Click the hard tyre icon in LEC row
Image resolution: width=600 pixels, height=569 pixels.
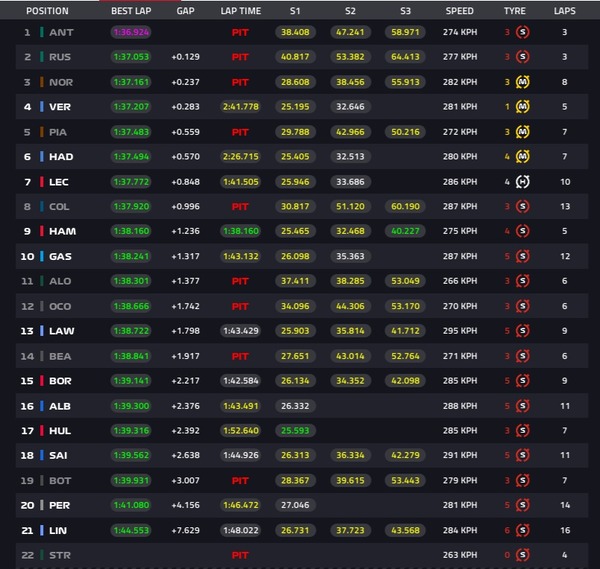click(x=522, y=182)
